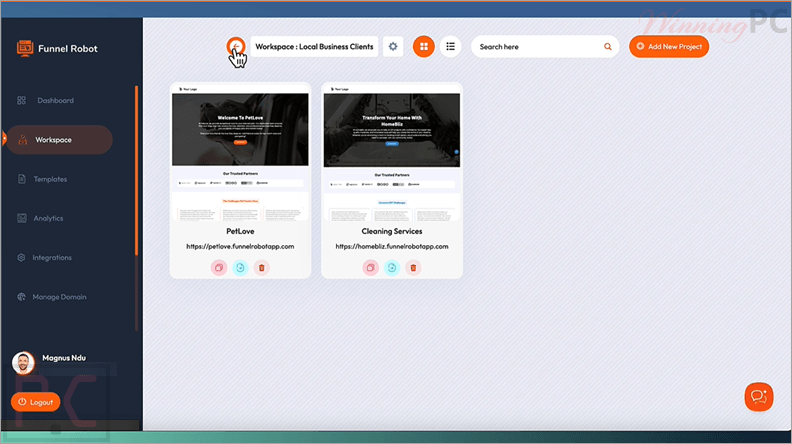Screen dimensions: 792x444
Task: Go back using the orange arrow button
Action: (x=235, y=46)
